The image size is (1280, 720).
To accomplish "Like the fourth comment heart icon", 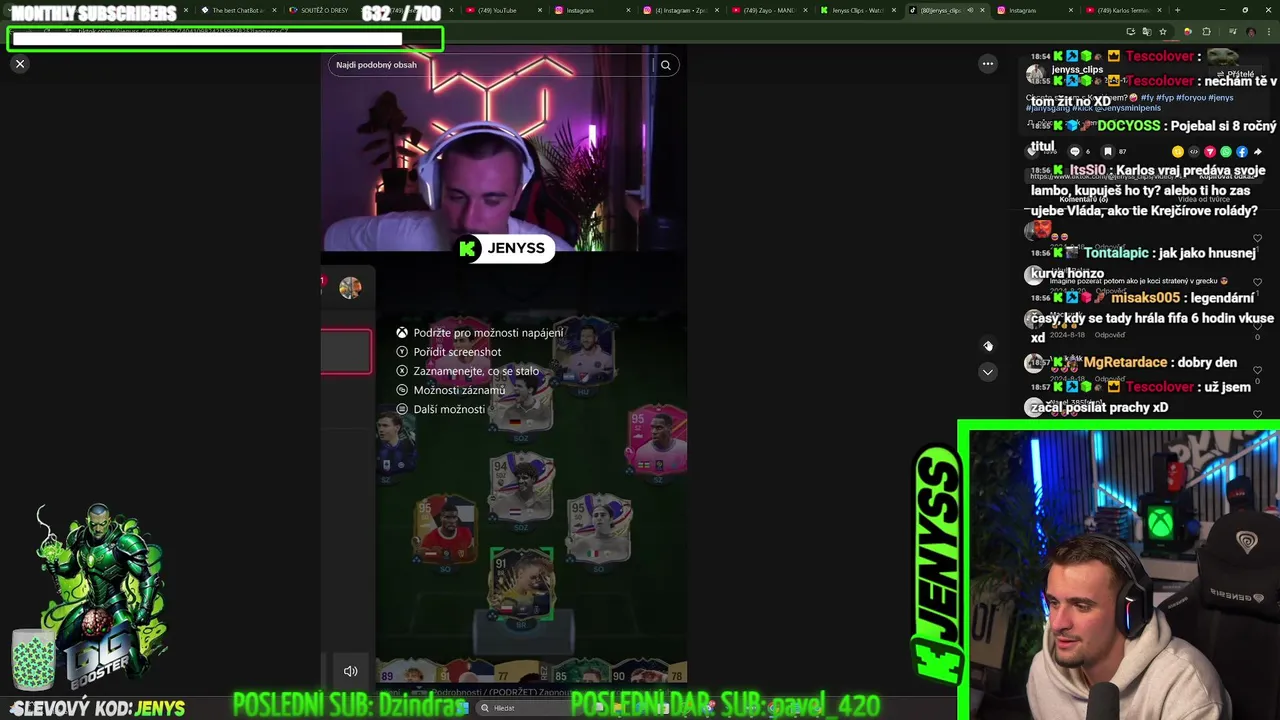I will pyautogui.click(x=1257, y=370).
